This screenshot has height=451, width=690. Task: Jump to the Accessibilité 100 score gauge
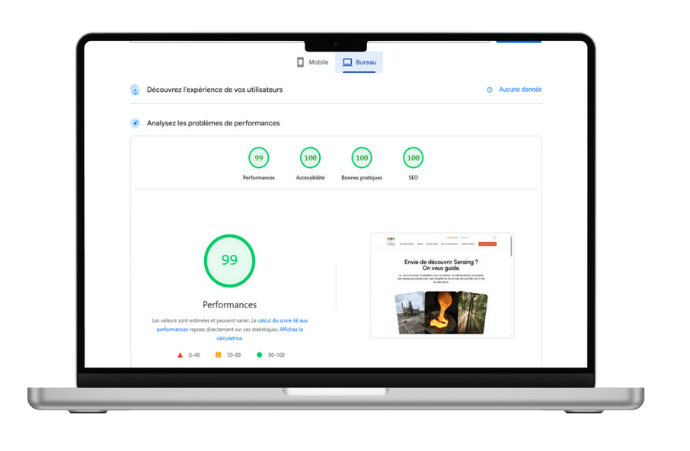[x=310, y=158]
